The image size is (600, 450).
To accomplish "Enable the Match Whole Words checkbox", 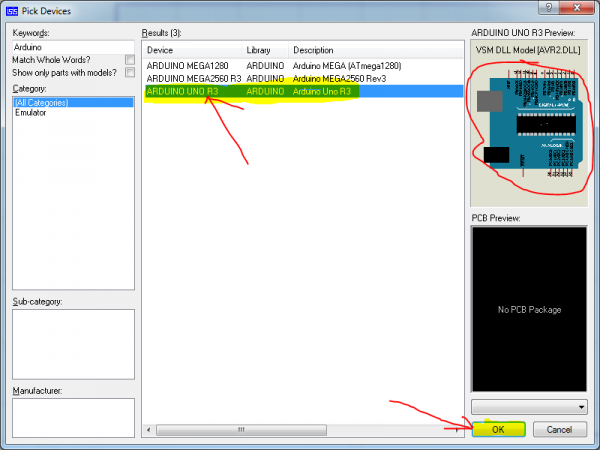I will pos(130,60).
